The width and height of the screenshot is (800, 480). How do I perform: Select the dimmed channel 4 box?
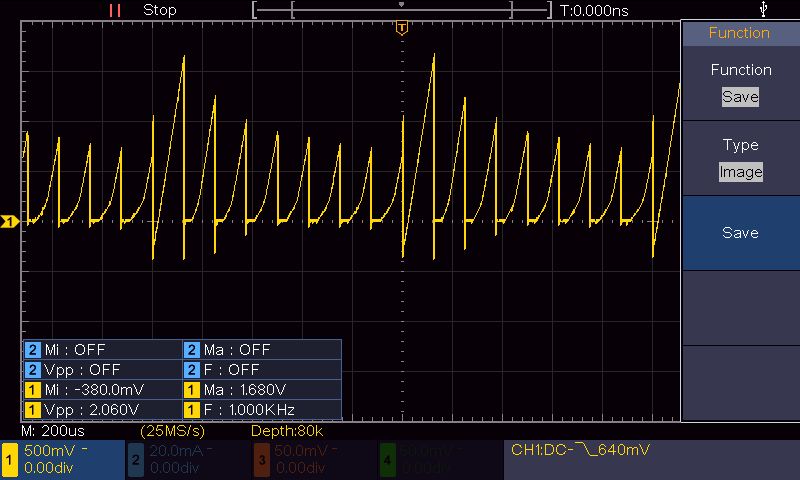click(x=441, y=459)
